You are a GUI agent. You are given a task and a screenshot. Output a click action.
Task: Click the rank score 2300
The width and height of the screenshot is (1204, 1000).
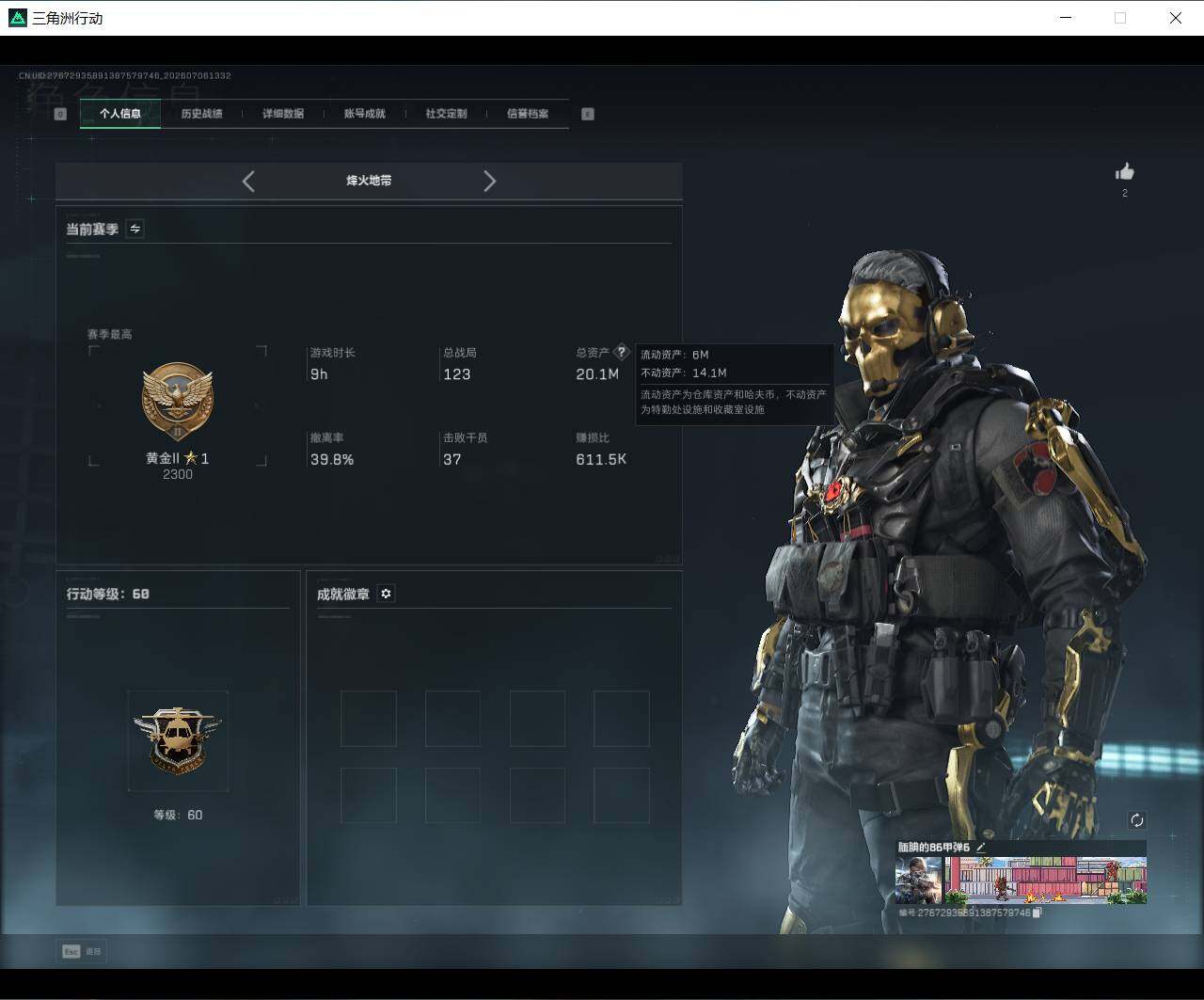point(178,474)
